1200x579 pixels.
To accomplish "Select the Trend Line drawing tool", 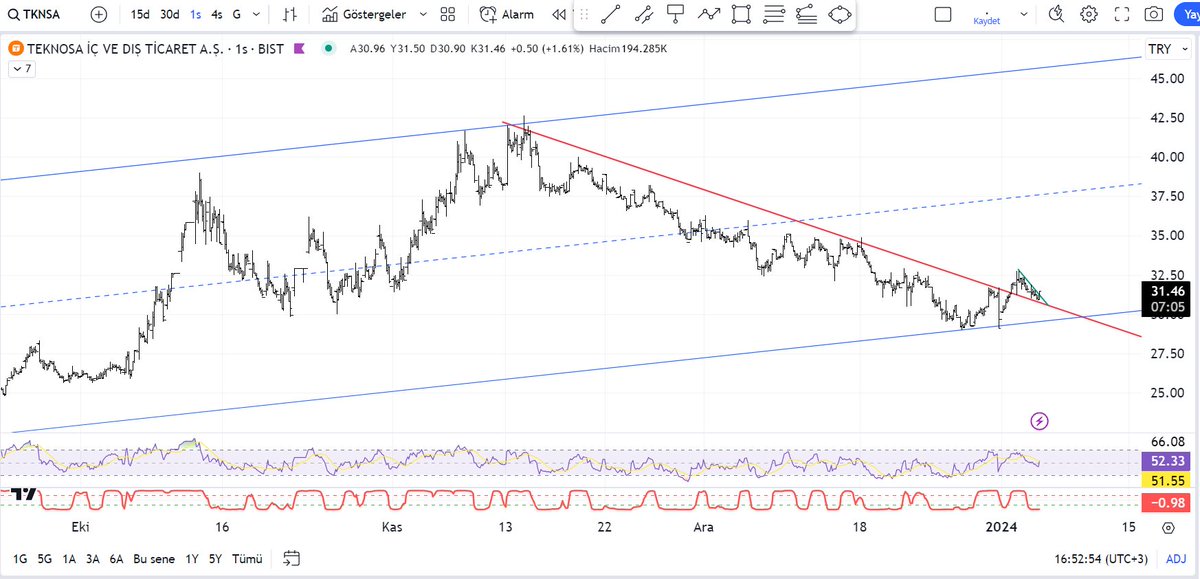I will (x=610, y=14).
